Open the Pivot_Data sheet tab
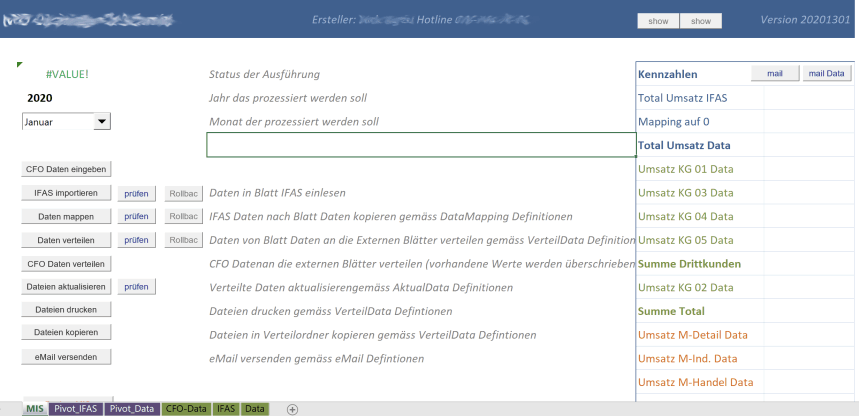859x416 pixels. [131, 409]
